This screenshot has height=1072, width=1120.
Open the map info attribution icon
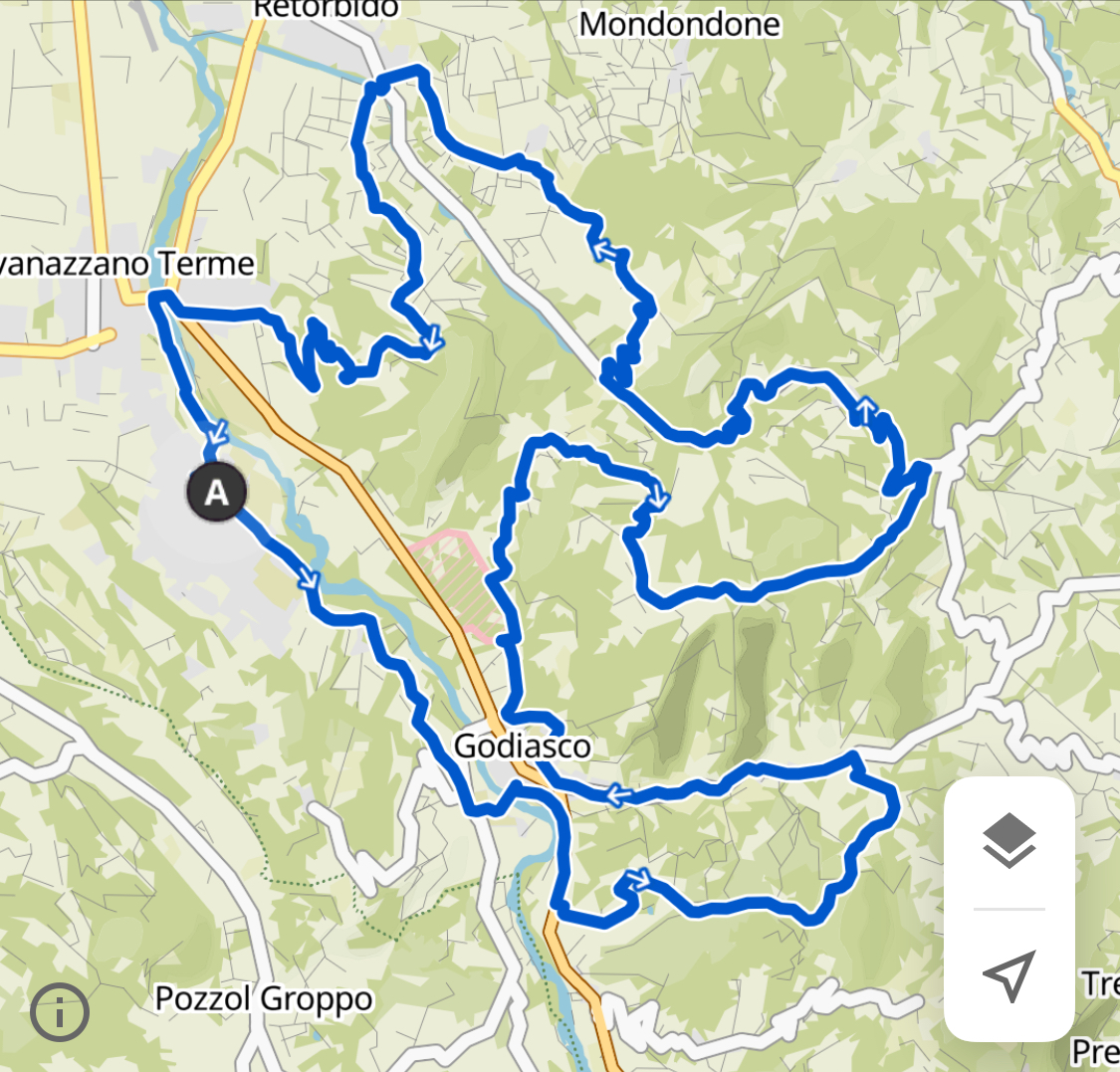point(60,1012)
